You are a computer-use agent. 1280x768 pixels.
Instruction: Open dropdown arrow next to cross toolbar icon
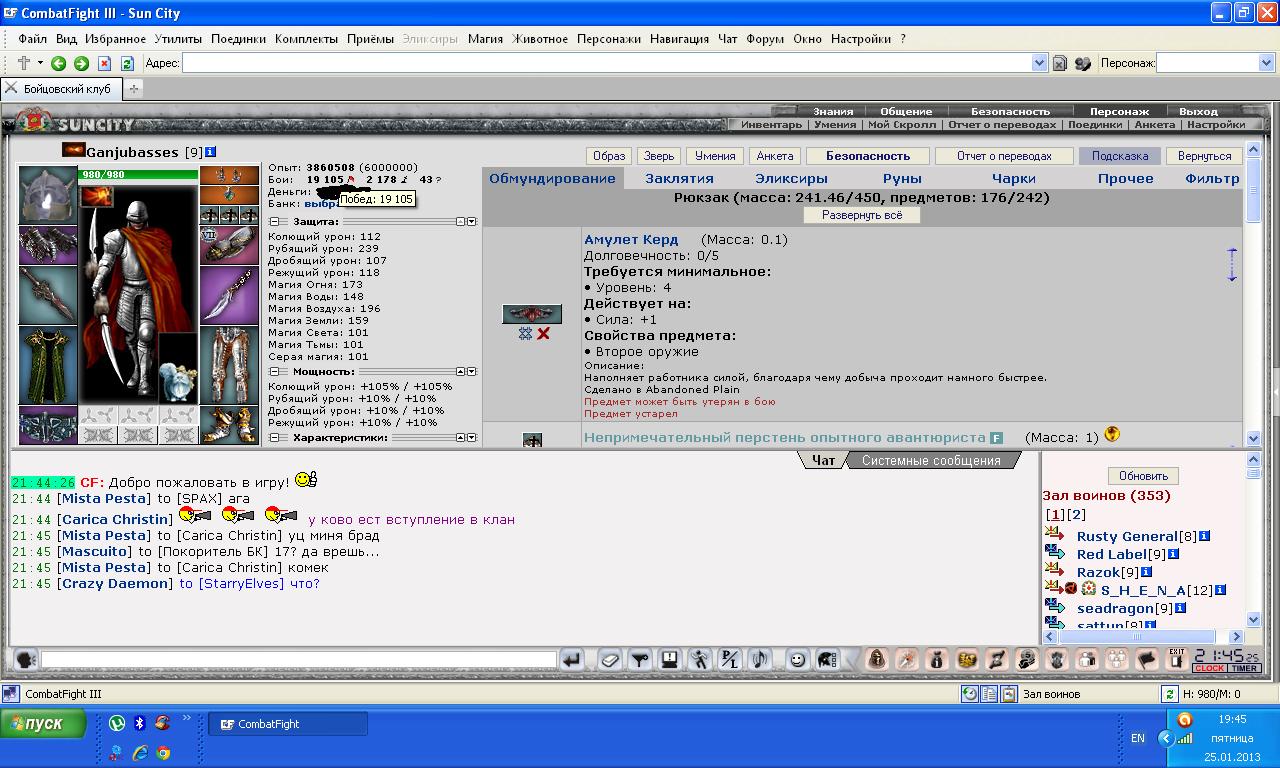[40, 63]
